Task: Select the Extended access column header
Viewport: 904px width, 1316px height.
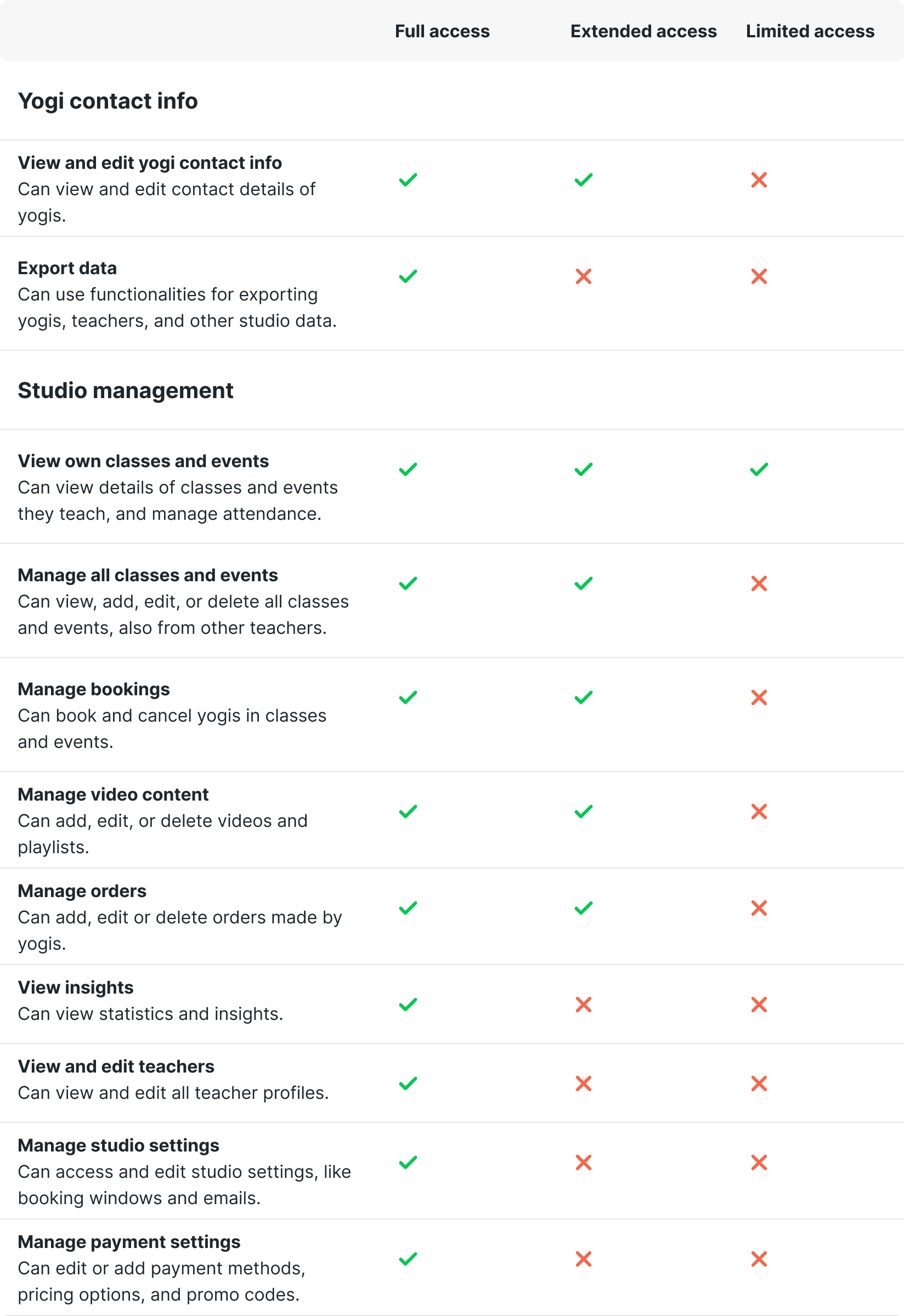Action: (x=643, y=31)
